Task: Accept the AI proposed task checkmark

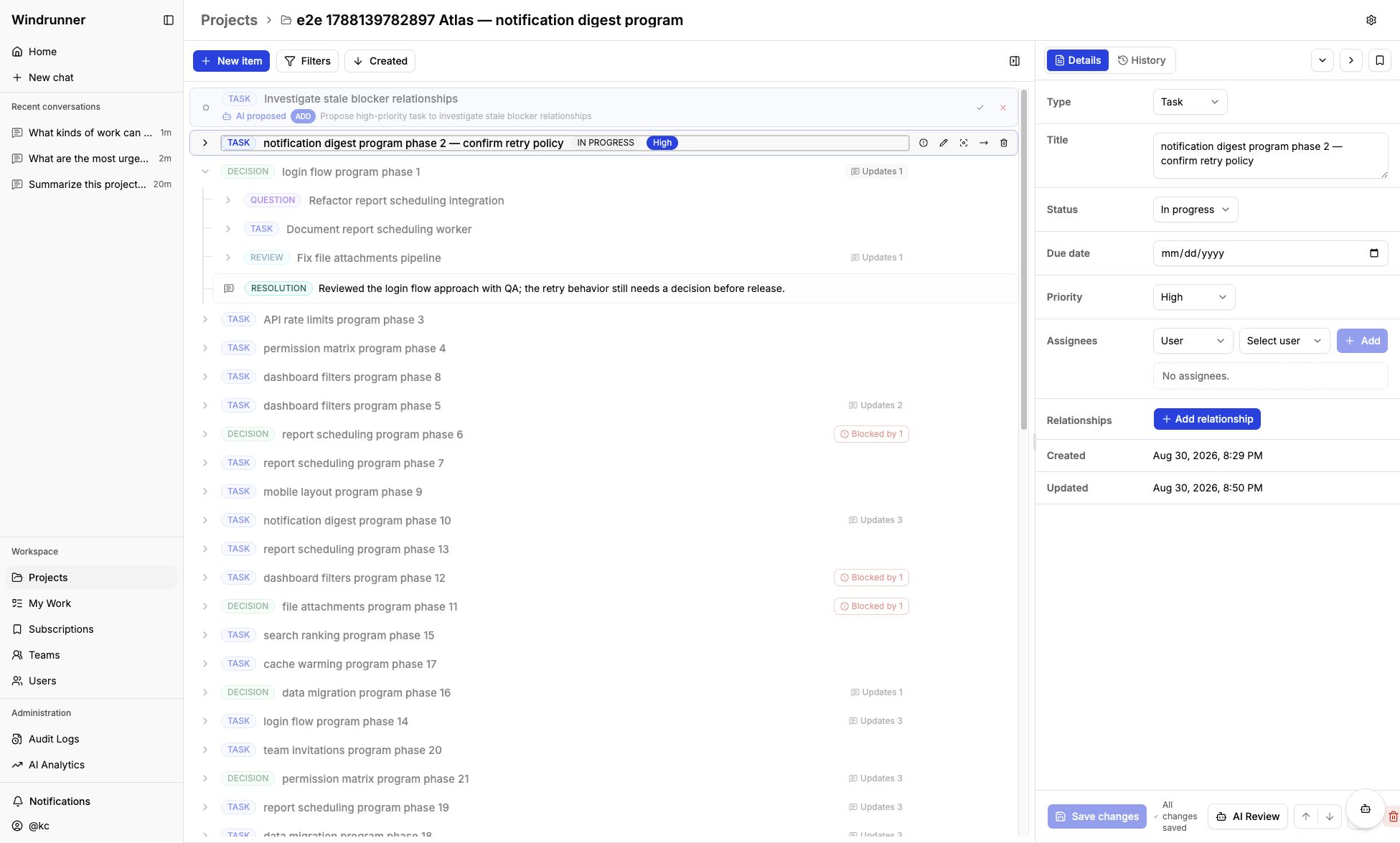Action: click(x=980, y=108)
